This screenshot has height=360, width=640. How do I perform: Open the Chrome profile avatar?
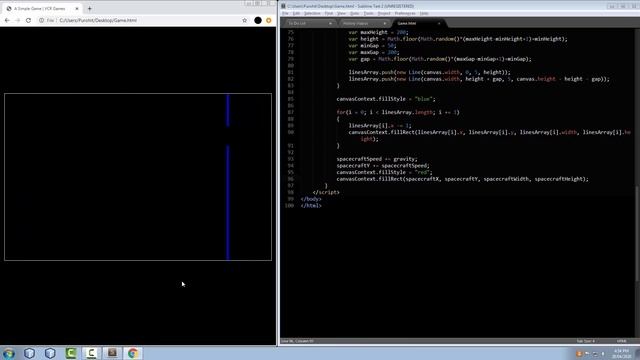click(x=258, y=20)
